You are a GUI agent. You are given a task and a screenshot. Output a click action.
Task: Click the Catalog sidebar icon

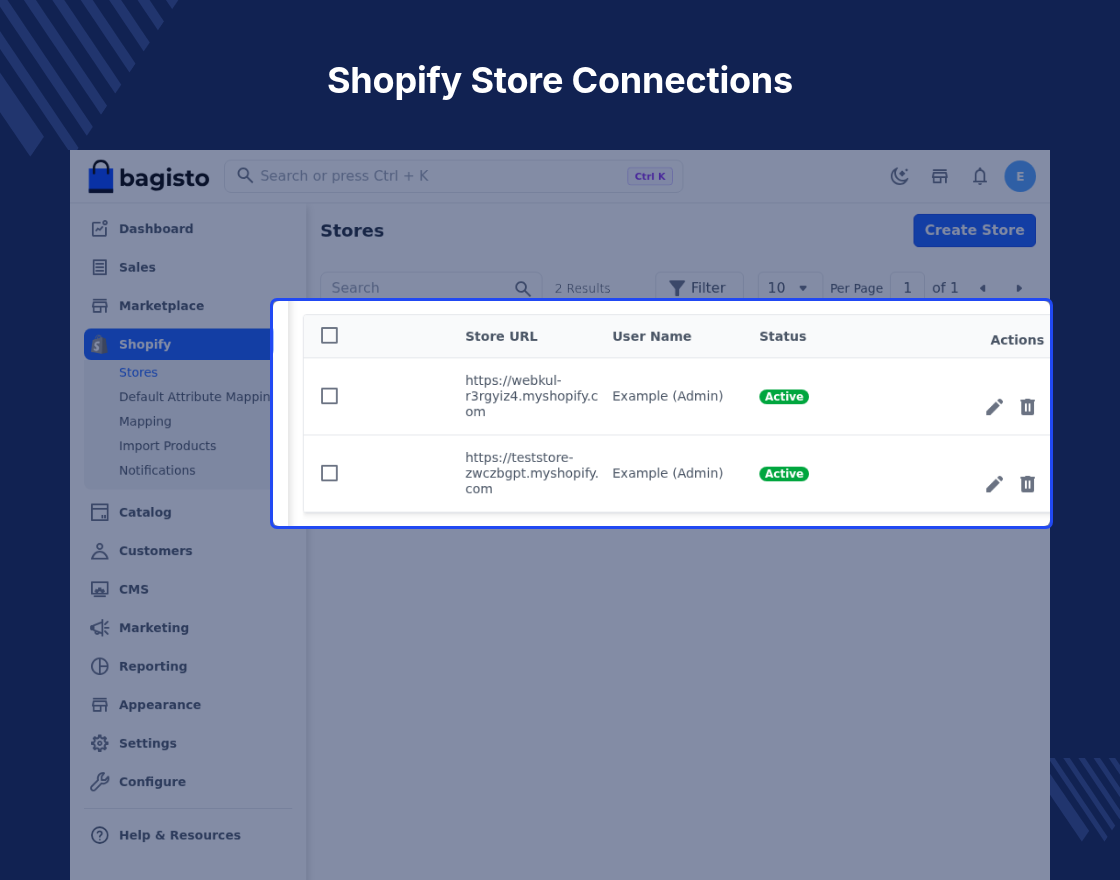pyautogui.click(x=99, y=512)
